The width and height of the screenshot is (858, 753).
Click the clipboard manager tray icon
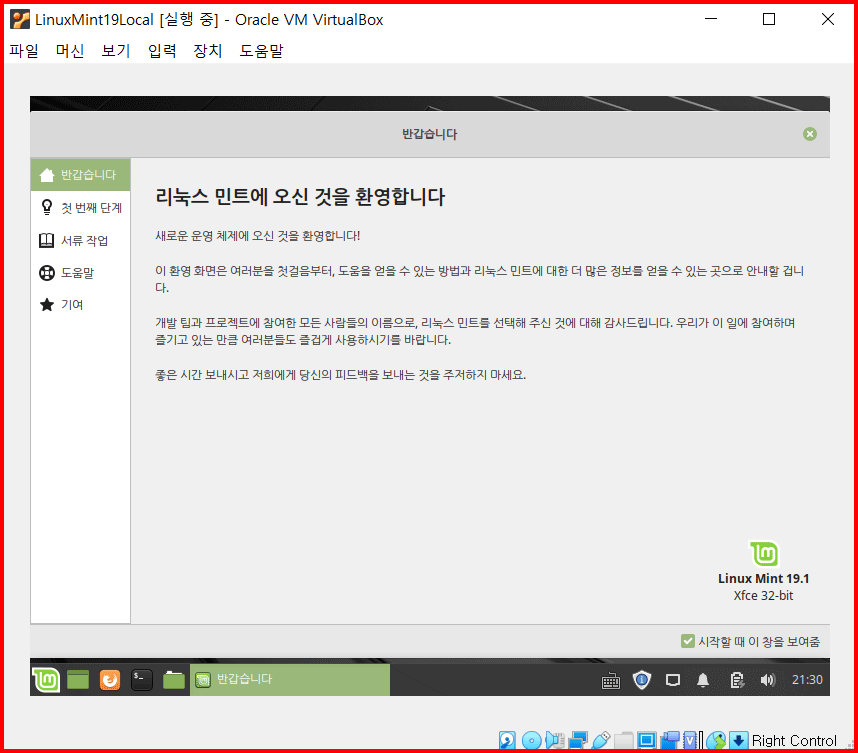tap(737, 680)
